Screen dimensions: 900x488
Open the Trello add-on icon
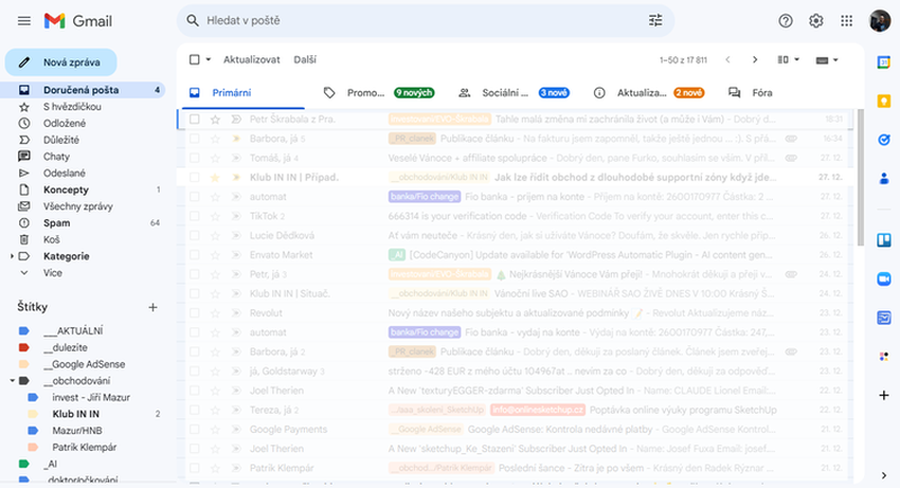click(x=884, y=241)
